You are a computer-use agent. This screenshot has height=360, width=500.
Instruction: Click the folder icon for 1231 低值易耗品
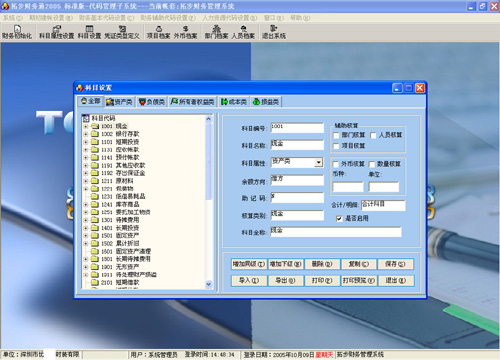95,196
